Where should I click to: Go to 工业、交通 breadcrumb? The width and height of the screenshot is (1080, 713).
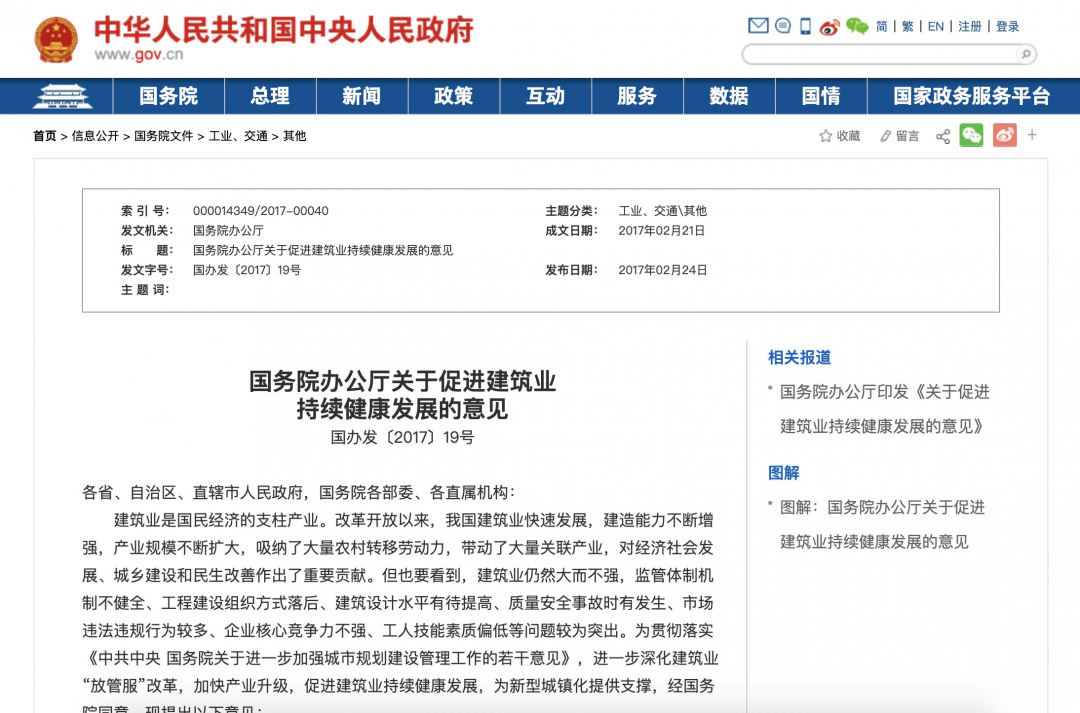238,136
